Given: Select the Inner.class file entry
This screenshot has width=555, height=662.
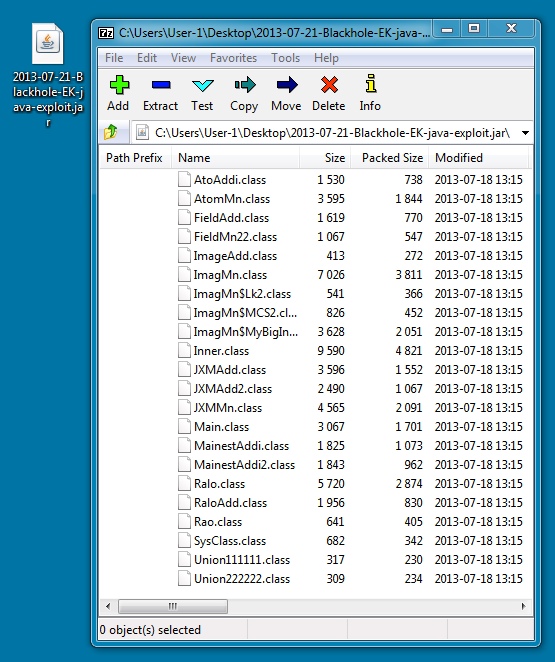Looking at the screenshot, I should pos(221,351).
